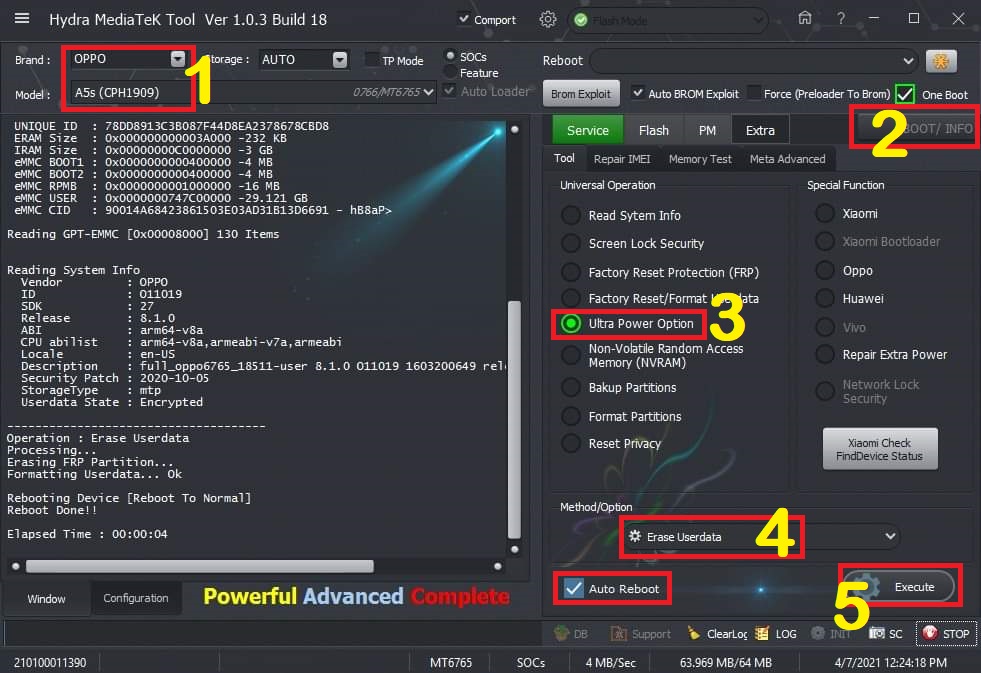Image resolution: width=981 pixels, height=673 pixels.
Task: Open the DB database icon
Action: (571, 634)
